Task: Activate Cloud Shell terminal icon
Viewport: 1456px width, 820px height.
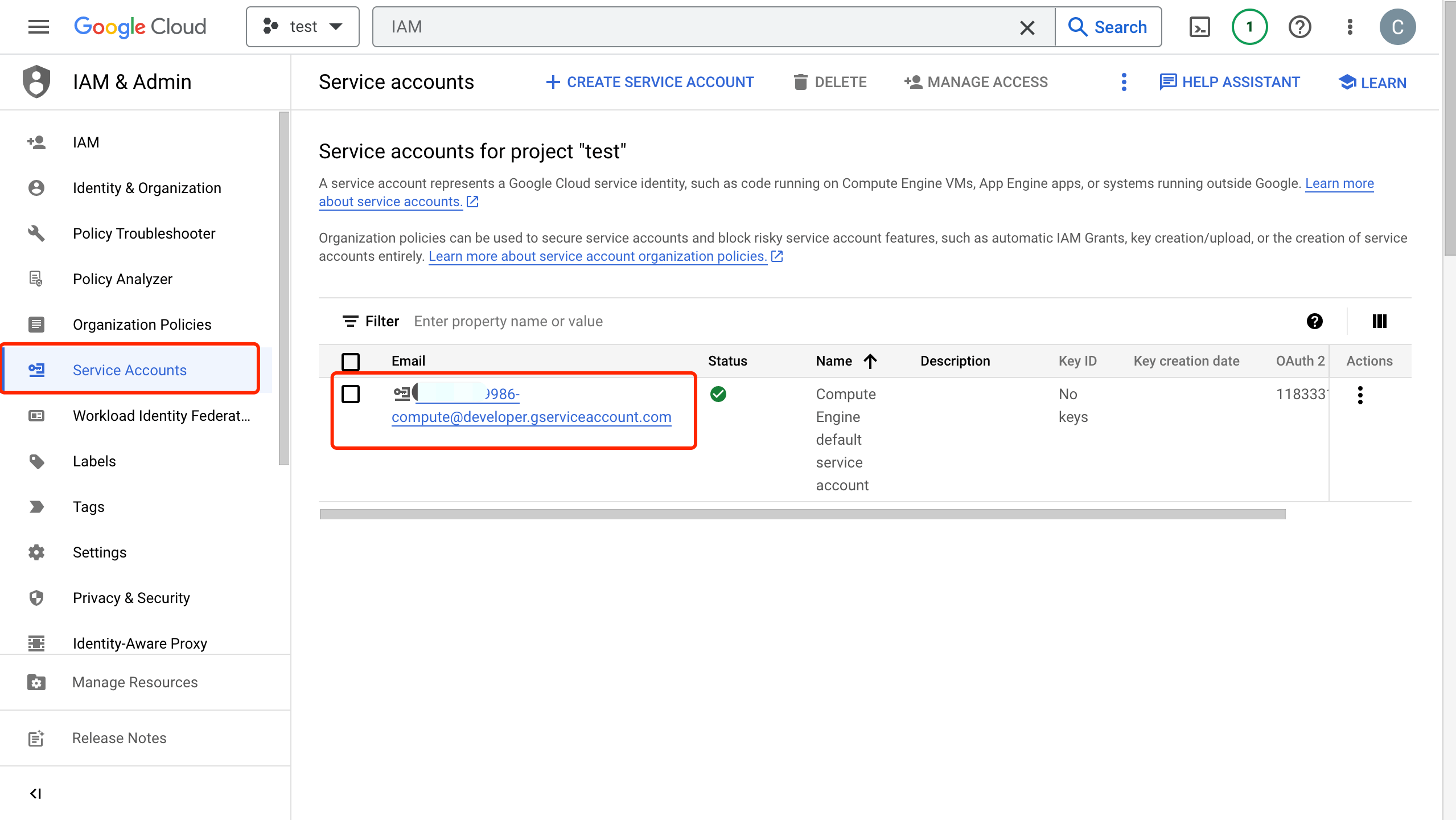Action: point(1200,27)
